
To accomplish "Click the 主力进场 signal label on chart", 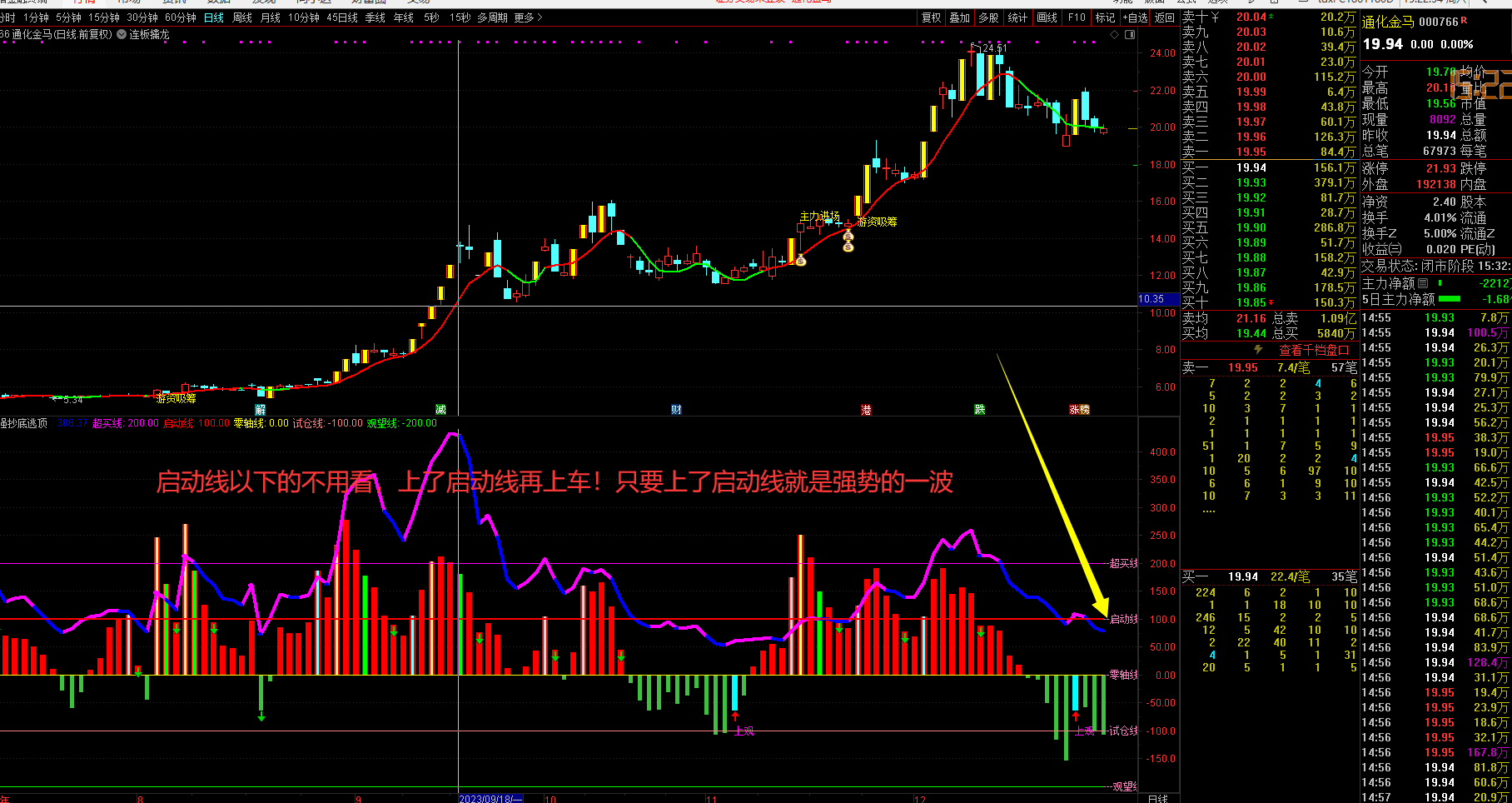I will click(819, 217).
